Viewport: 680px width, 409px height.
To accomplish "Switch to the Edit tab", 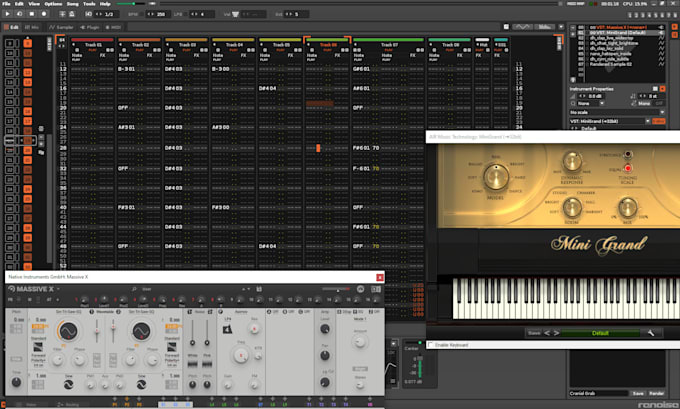I will click(11, 27).
